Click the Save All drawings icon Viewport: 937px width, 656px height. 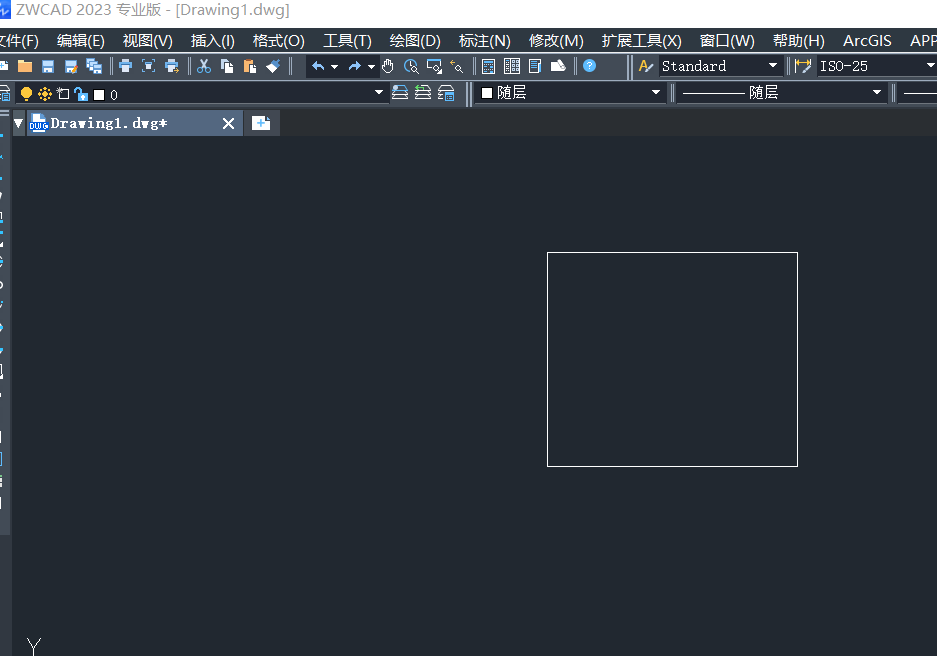coord(94,66)
